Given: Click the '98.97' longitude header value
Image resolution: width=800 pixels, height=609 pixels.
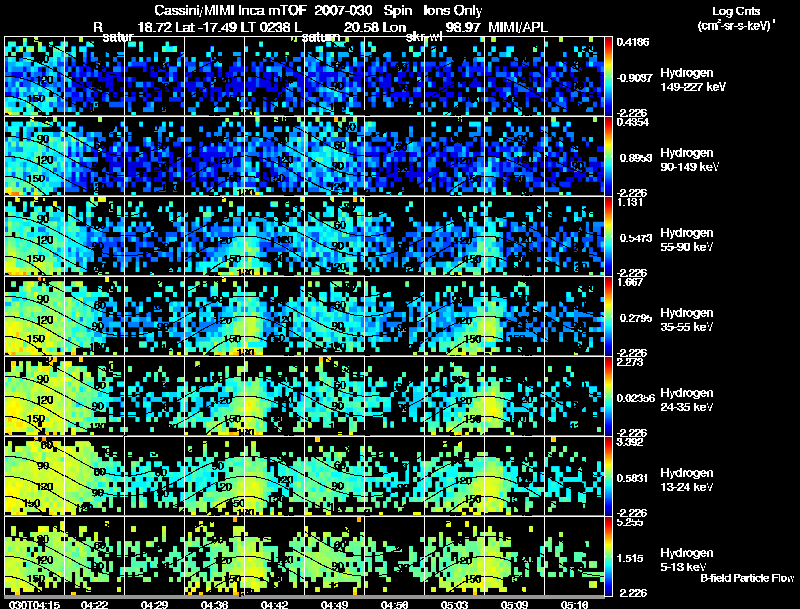Looking at the screenshot, I should coord(463,27).
